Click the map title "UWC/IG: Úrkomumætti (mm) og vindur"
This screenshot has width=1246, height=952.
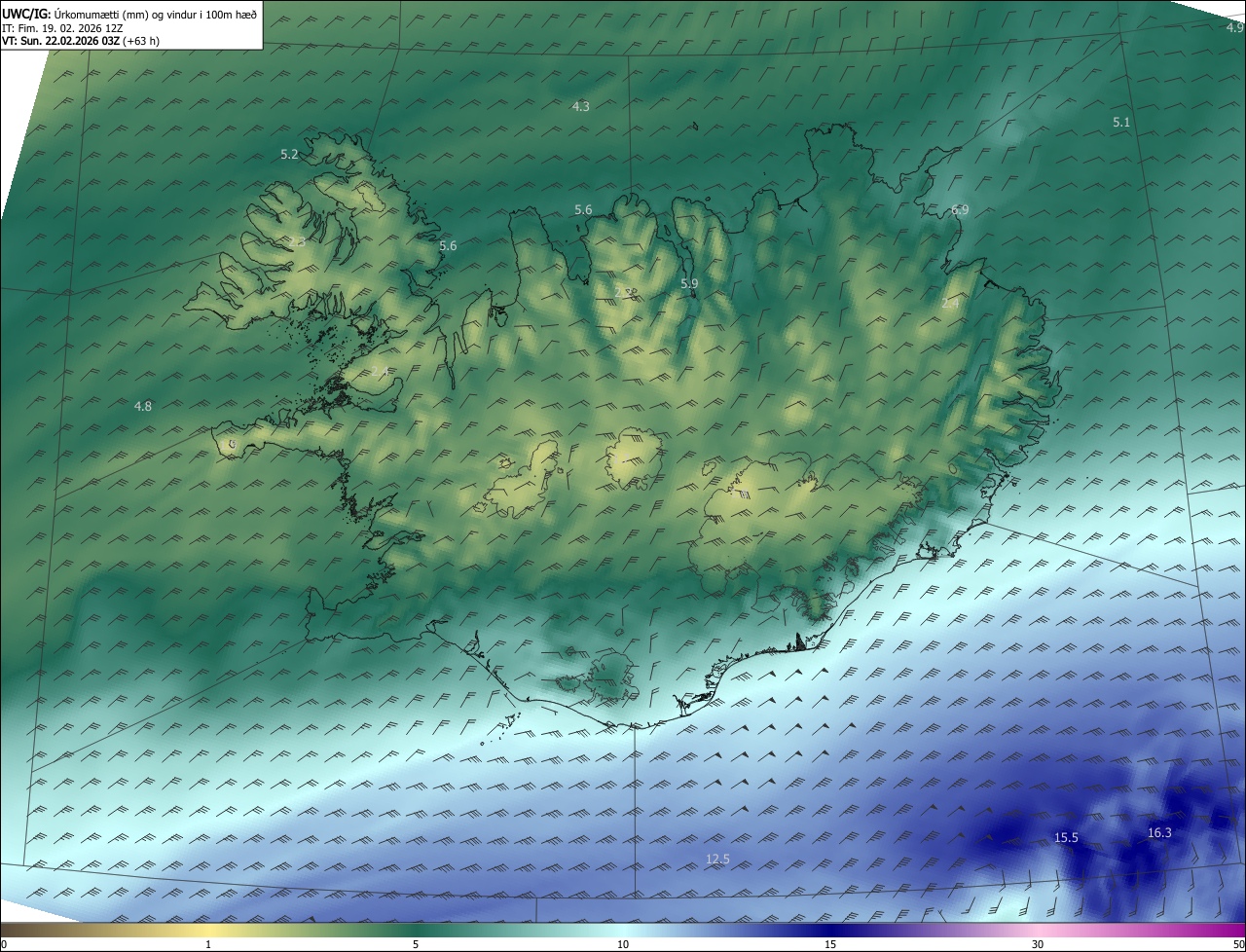[x=128, y=13]
